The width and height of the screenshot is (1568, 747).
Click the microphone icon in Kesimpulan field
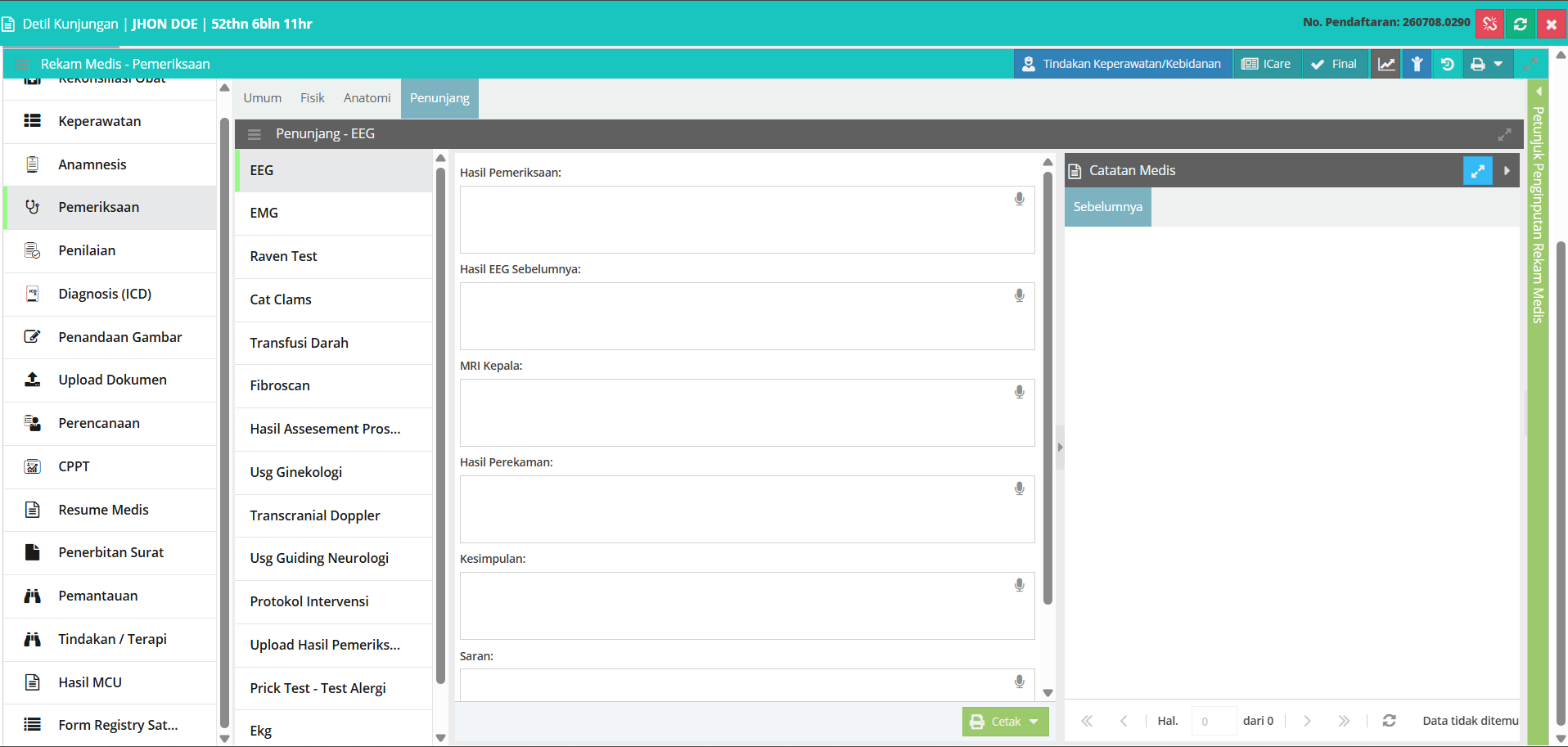[x=1019, y=585]
